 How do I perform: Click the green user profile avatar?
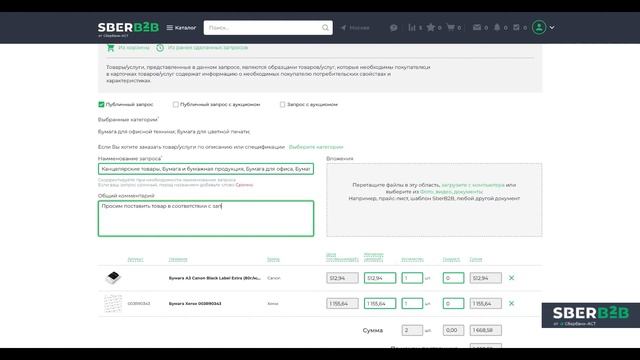point(539,27)
